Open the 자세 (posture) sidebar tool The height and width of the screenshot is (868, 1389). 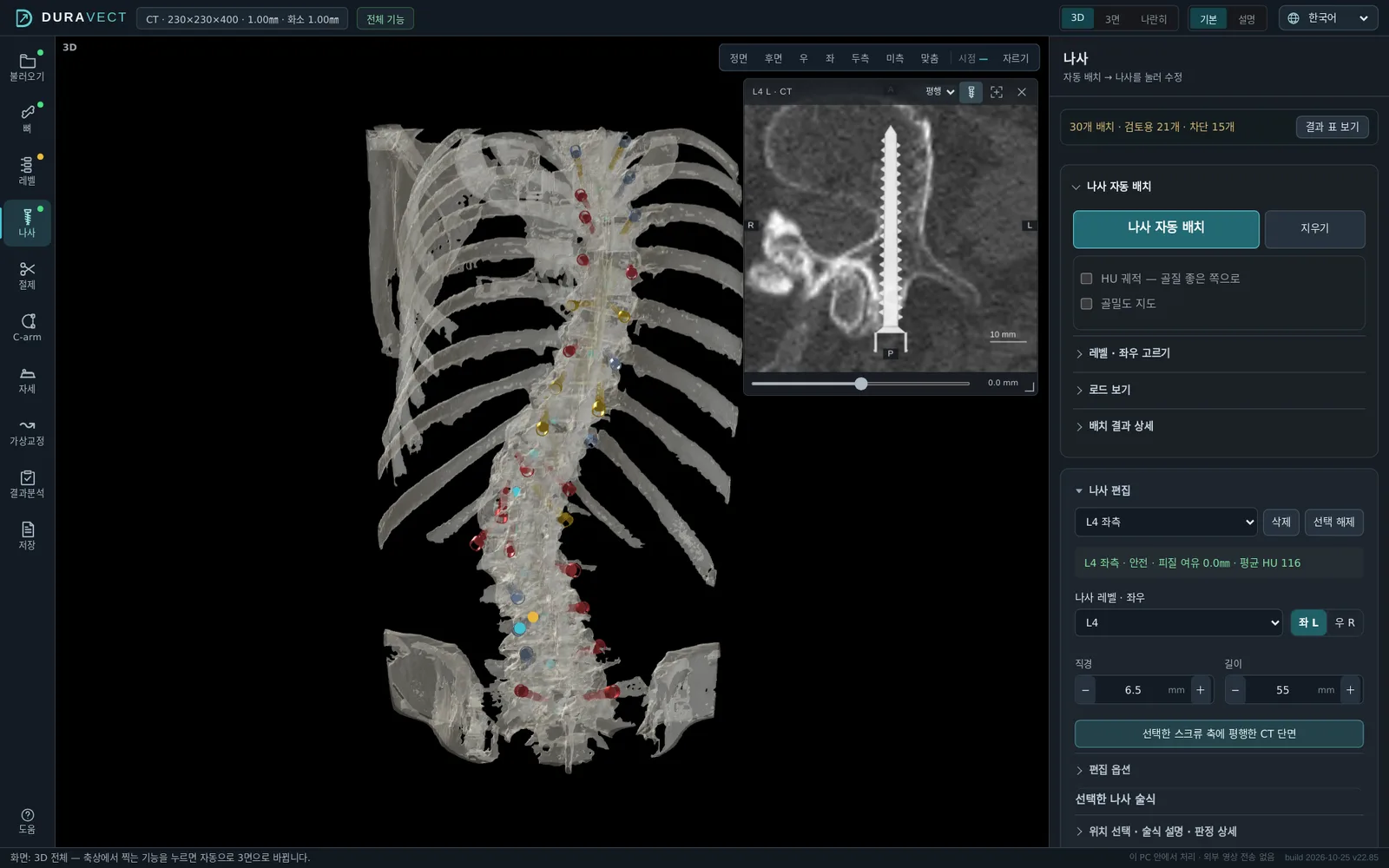click(x=27, y=379)
